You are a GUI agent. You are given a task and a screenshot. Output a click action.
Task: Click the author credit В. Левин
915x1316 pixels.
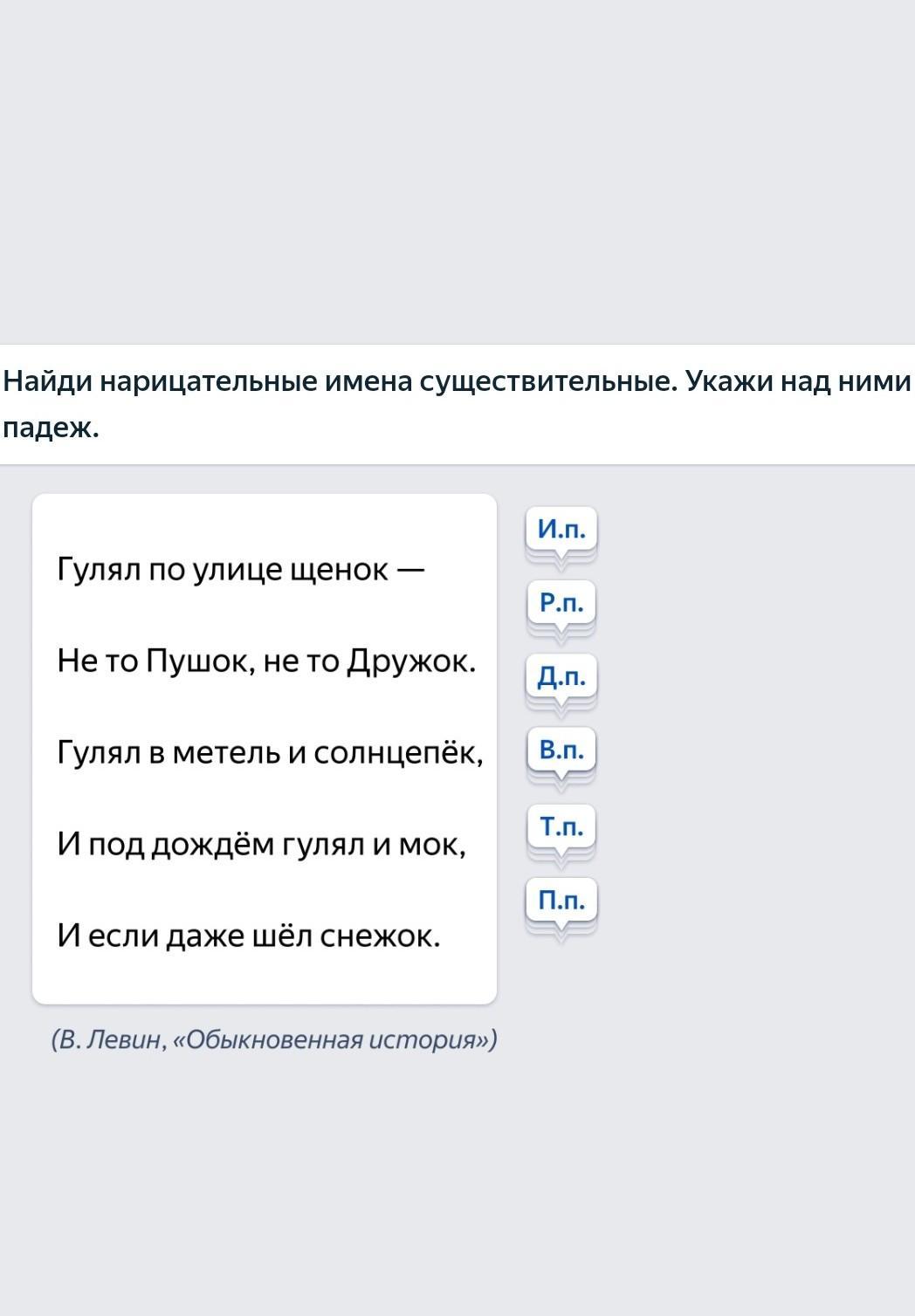[108, 1039]
